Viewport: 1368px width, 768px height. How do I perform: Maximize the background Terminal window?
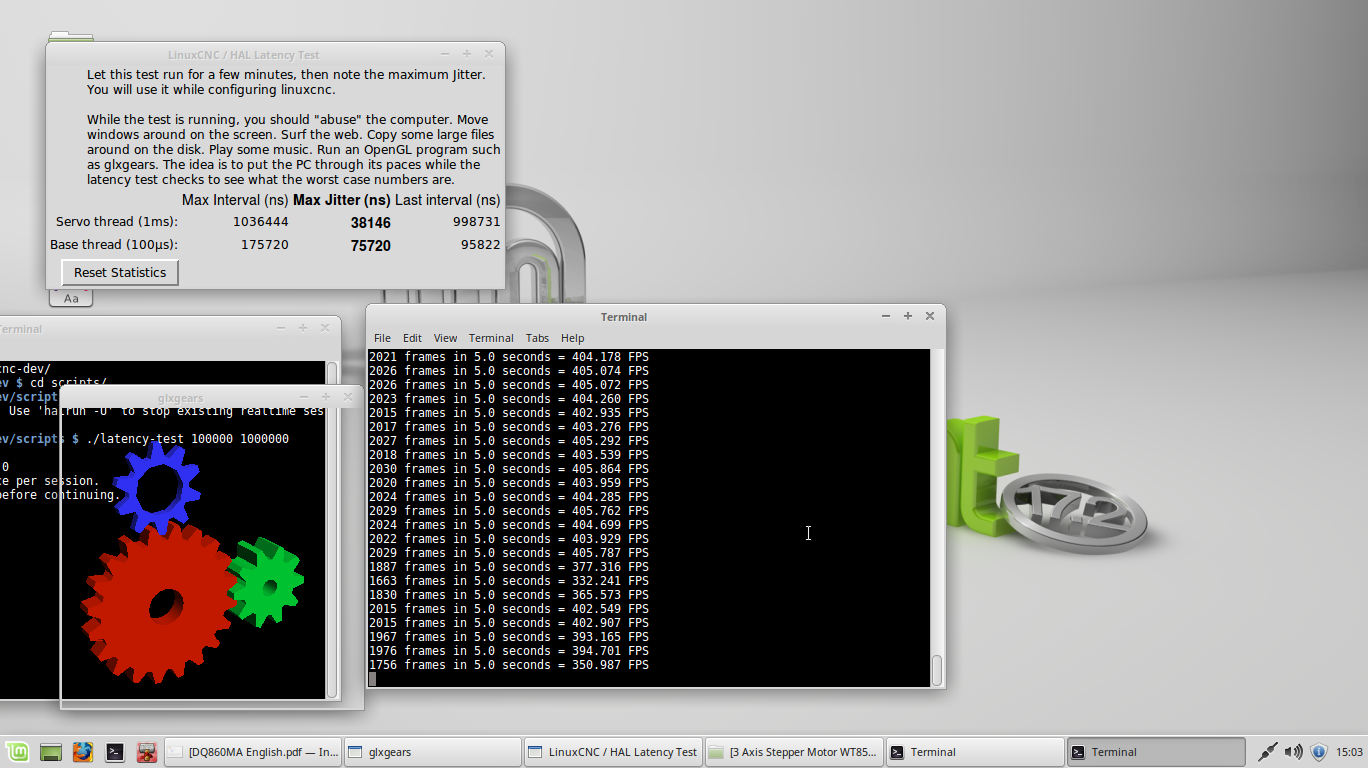click(303, 327)
